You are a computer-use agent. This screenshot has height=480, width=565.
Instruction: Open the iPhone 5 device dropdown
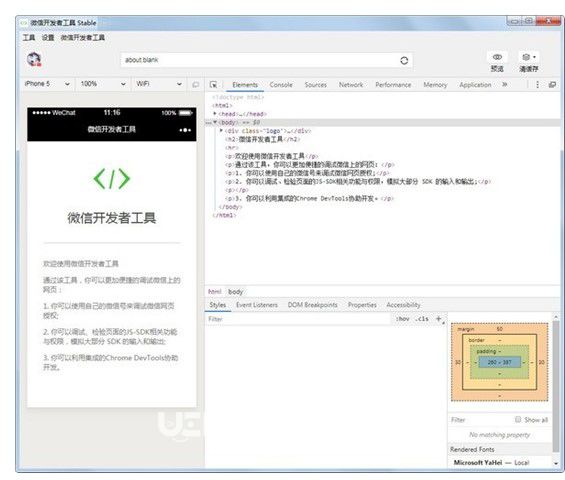47,84
